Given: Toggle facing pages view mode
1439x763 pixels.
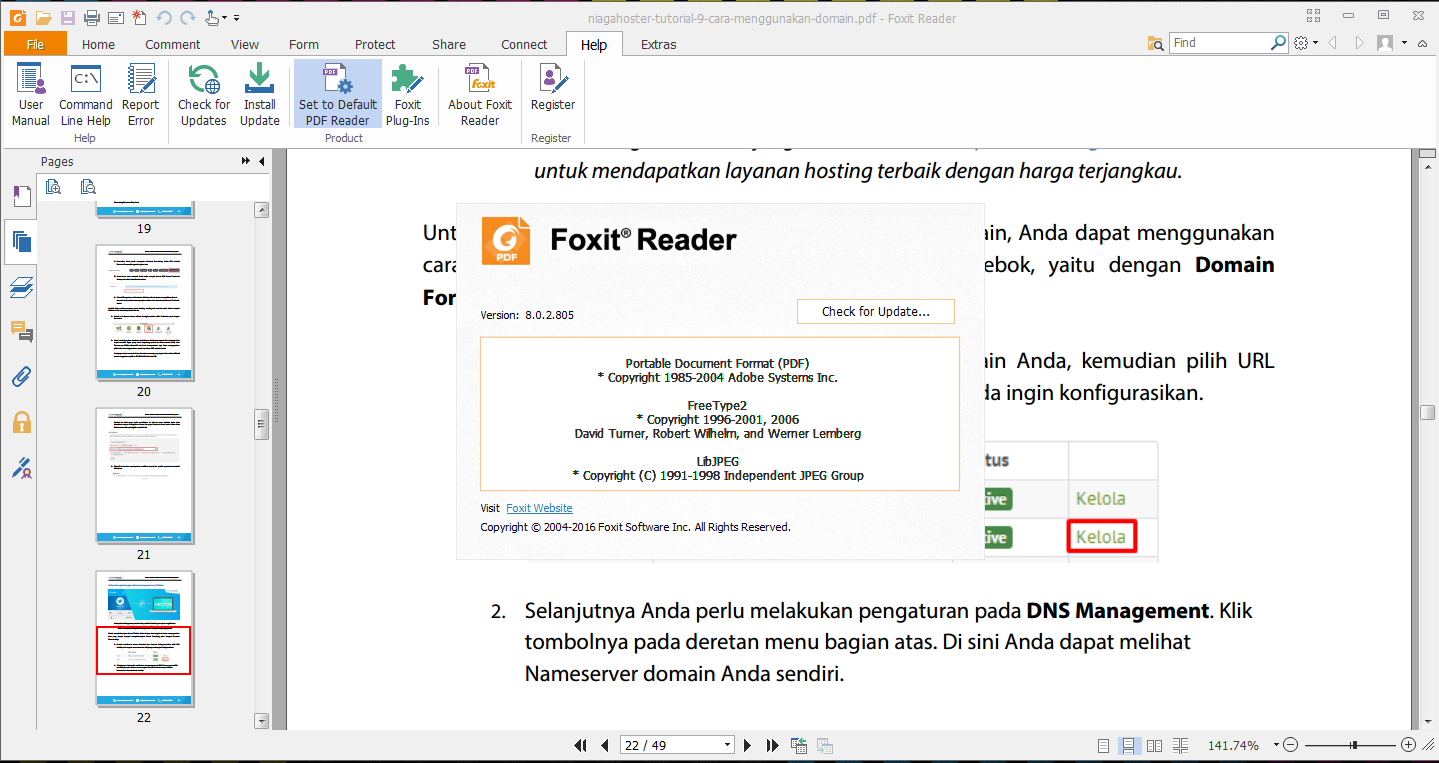Looking at the screenshot, I should [x=1155, y=745].
